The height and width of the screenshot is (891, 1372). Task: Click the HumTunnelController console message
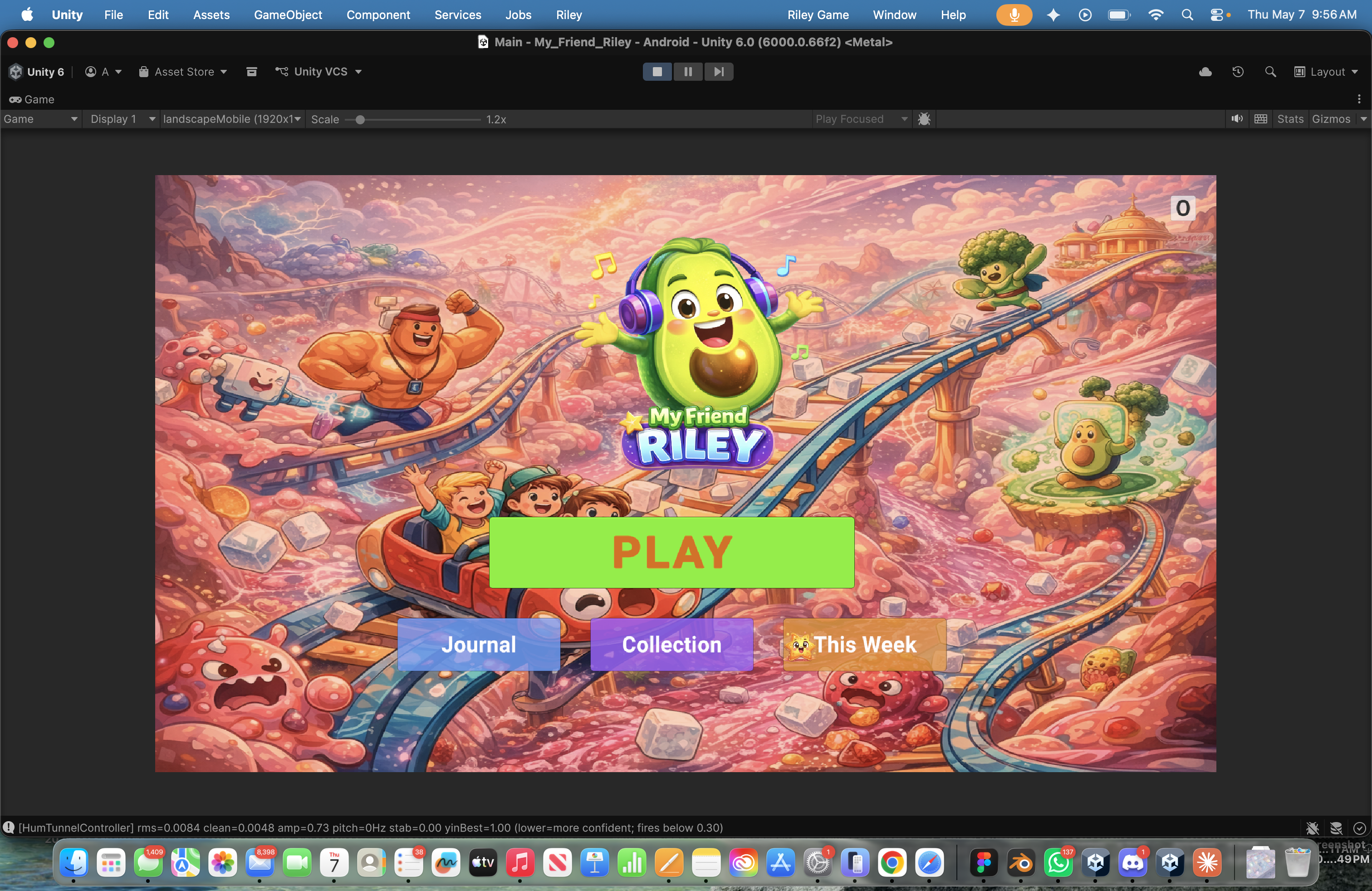pyautogui.click(x=370, y=827)
